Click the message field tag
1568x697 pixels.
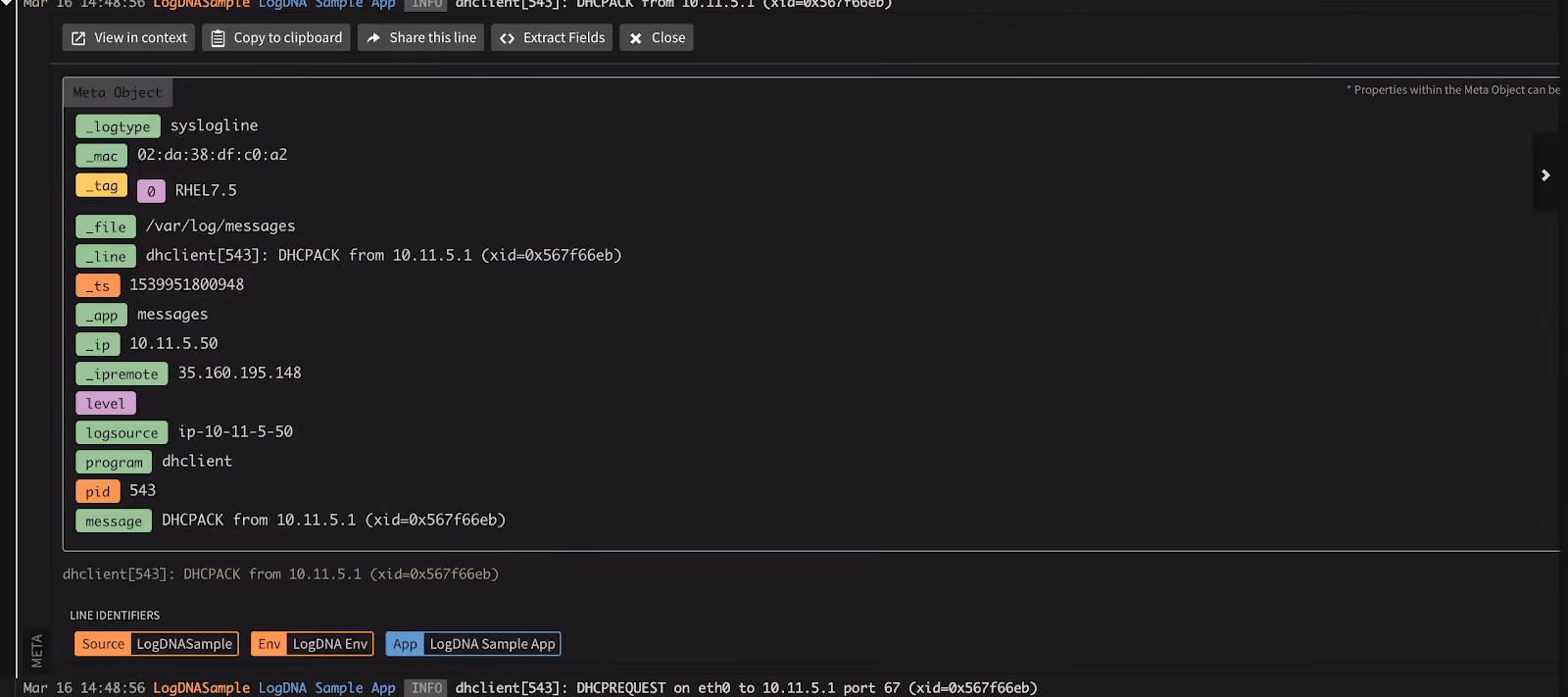pos(114,521)
